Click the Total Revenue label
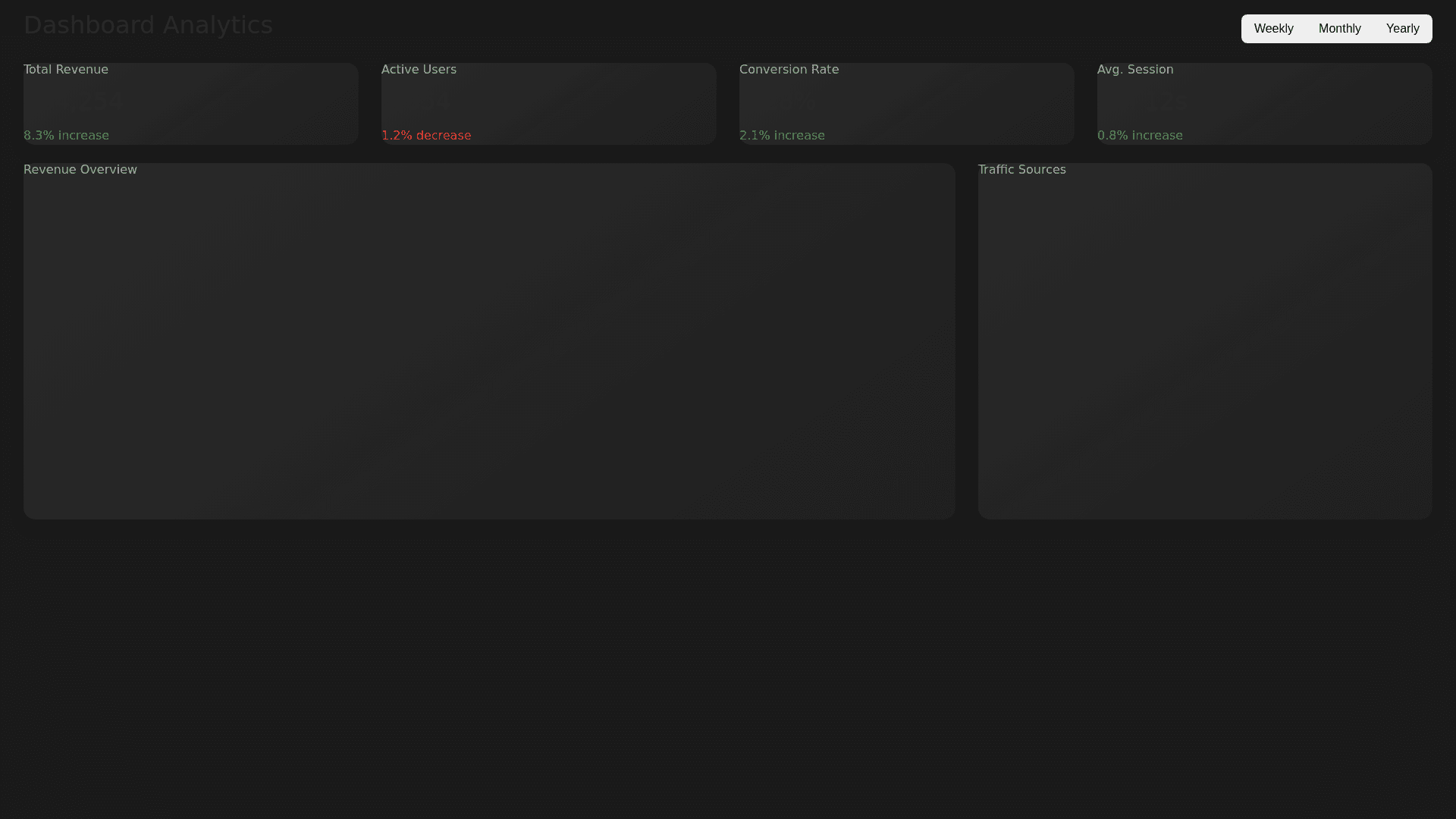The width and height of the screenshot is (1456, 819). click(66, 70)
